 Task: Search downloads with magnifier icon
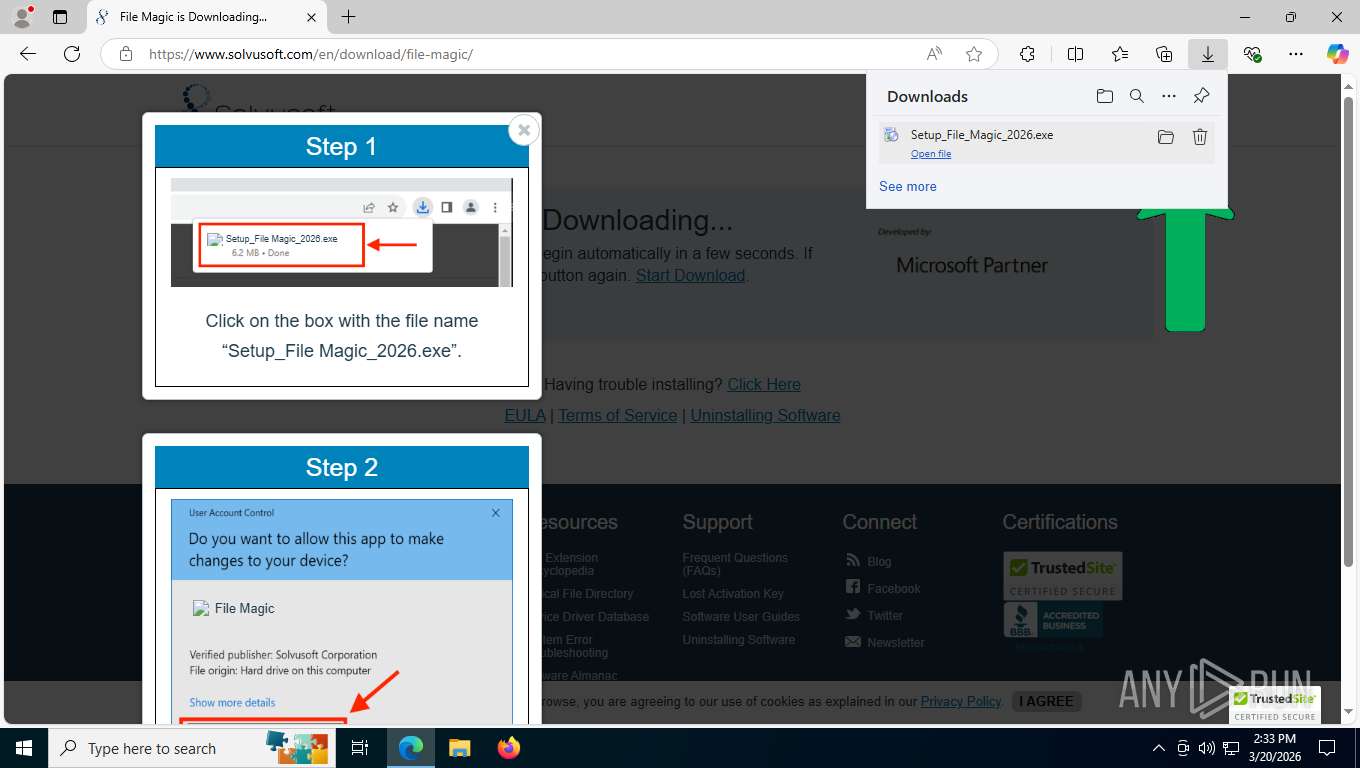(1137, 96)
